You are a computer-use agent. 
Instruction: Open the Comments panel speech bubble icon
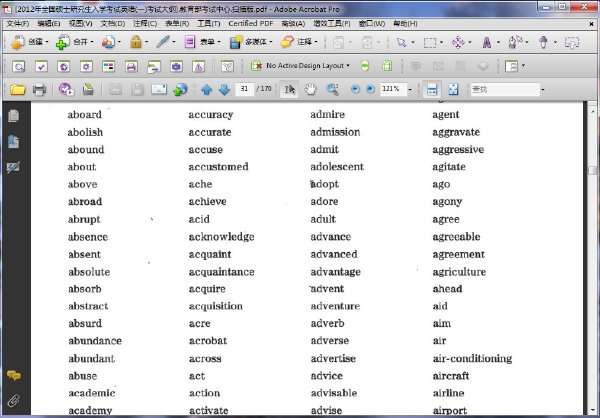(14, 376)
